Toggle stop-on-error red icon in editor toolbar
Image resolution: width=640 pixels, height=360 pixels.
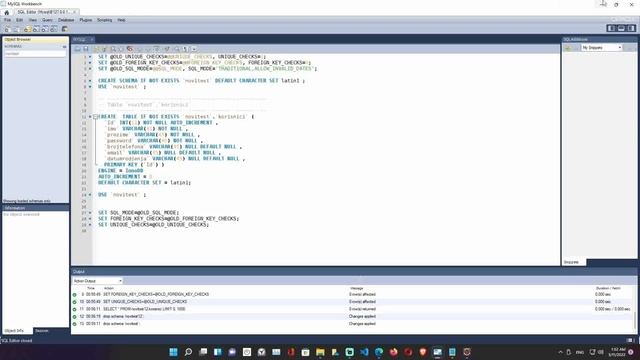click(130, 49)
